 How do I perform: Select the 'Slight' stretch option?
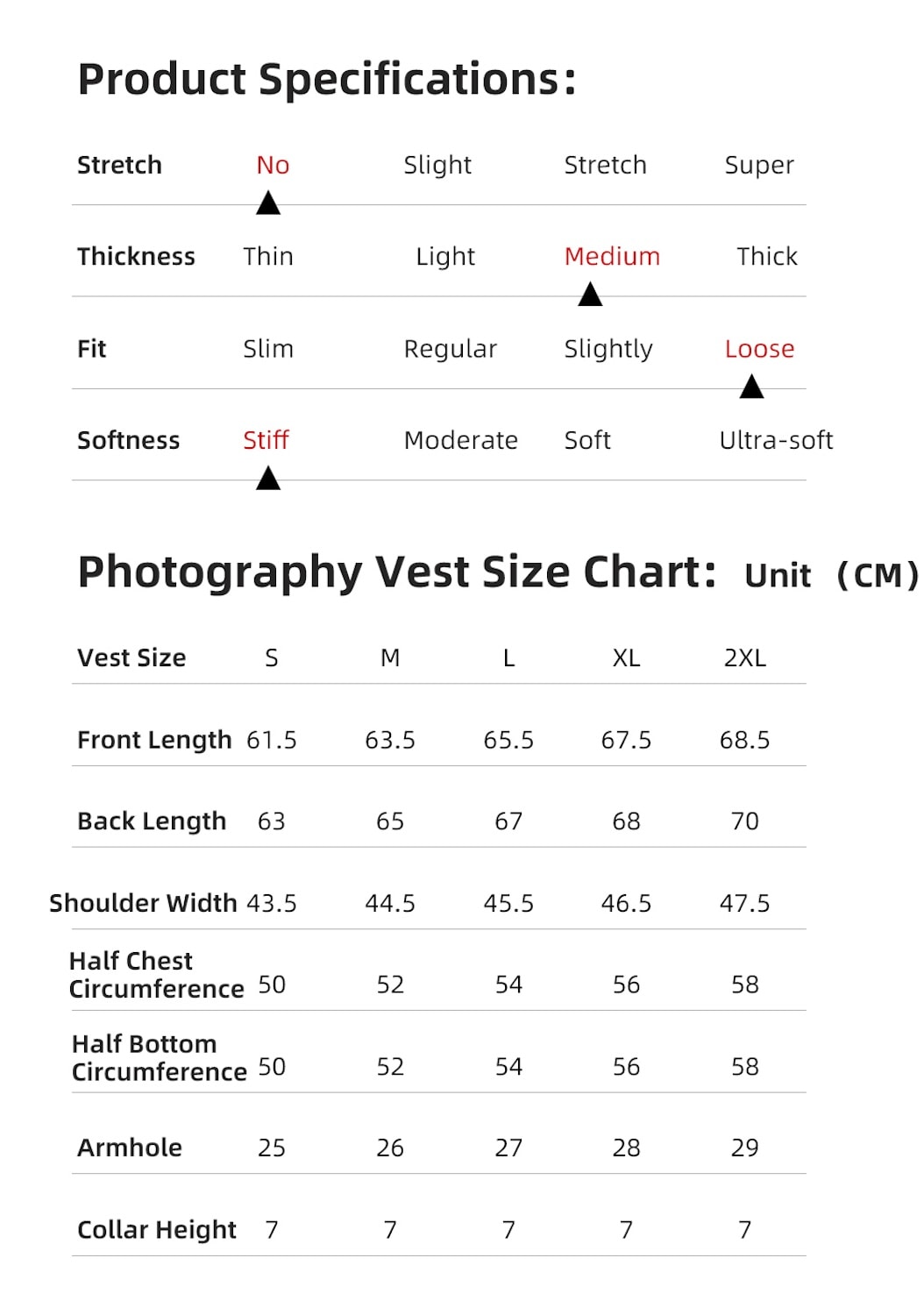coord(437,165)
